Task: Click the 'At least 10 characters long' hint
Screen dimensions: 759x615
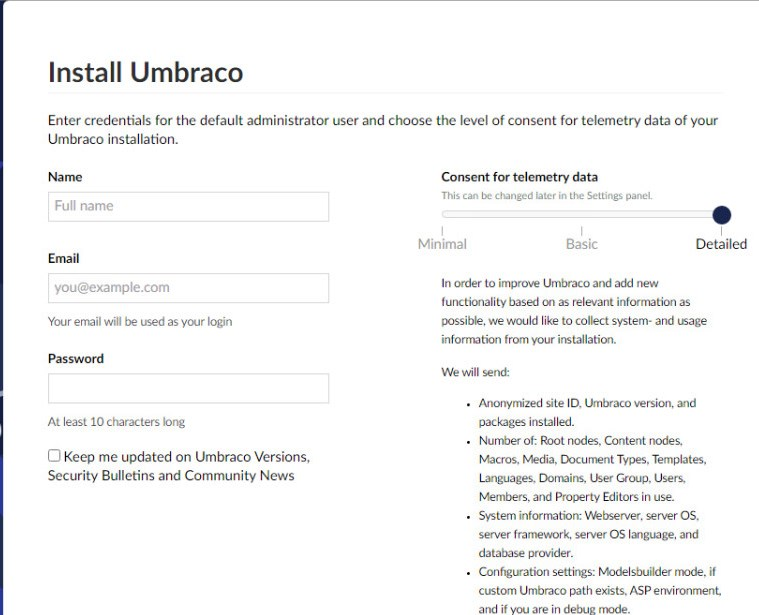Action: (x=116, y=422)
